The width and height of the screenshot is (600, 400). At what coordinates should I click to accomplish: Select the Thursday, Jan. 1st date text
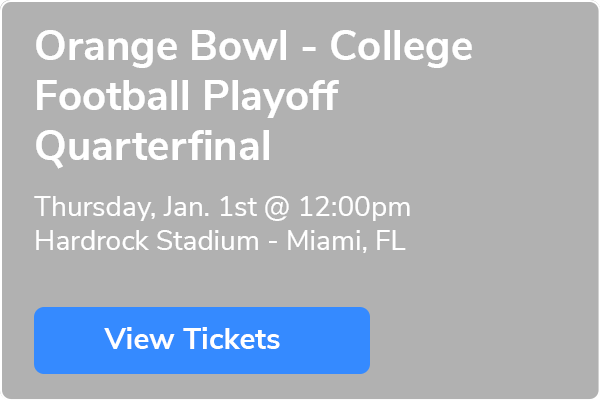tap(146, 207)
